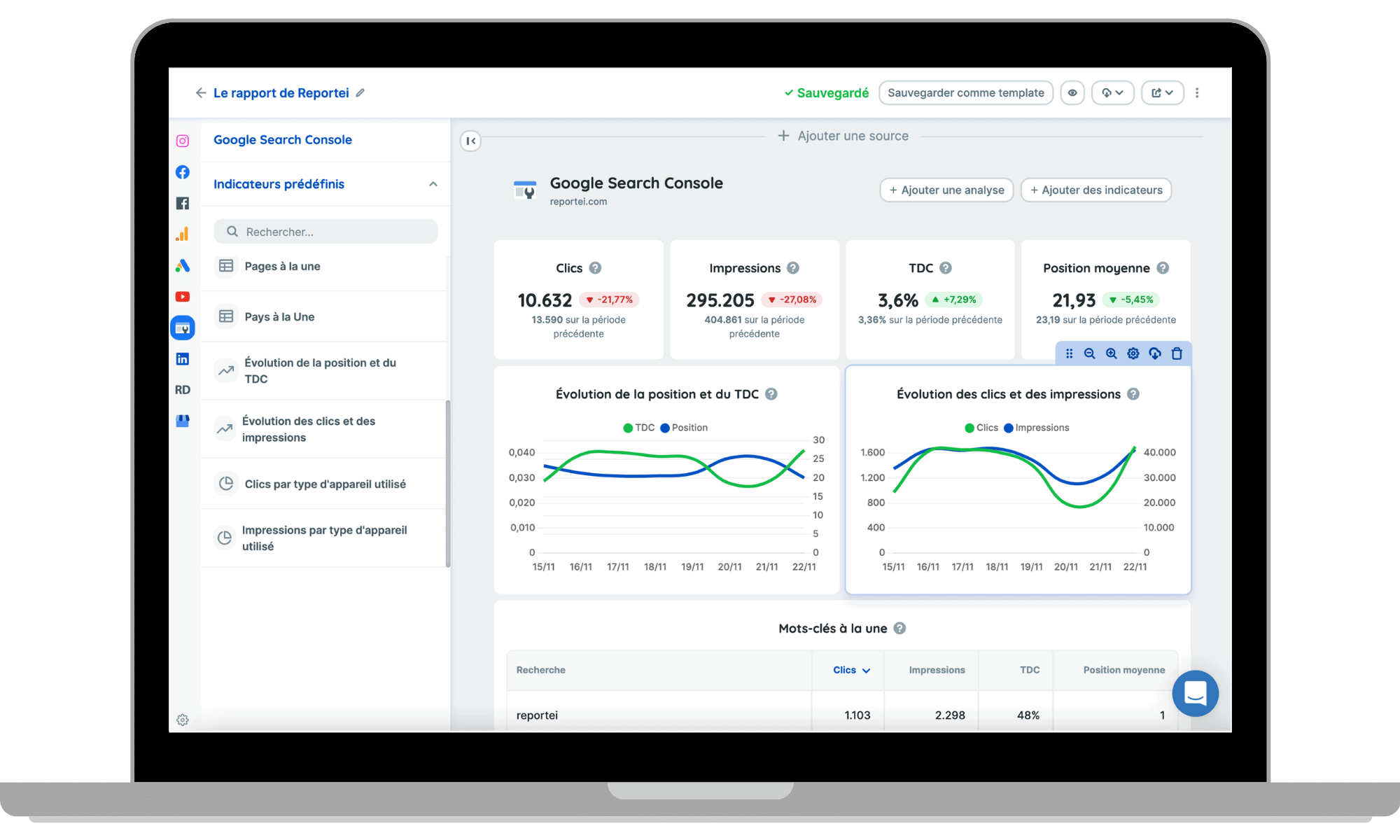Select Pages à la une indicator
This screenshot has height=840, width=1400.
pyautogui.click(x=282, y=266)
